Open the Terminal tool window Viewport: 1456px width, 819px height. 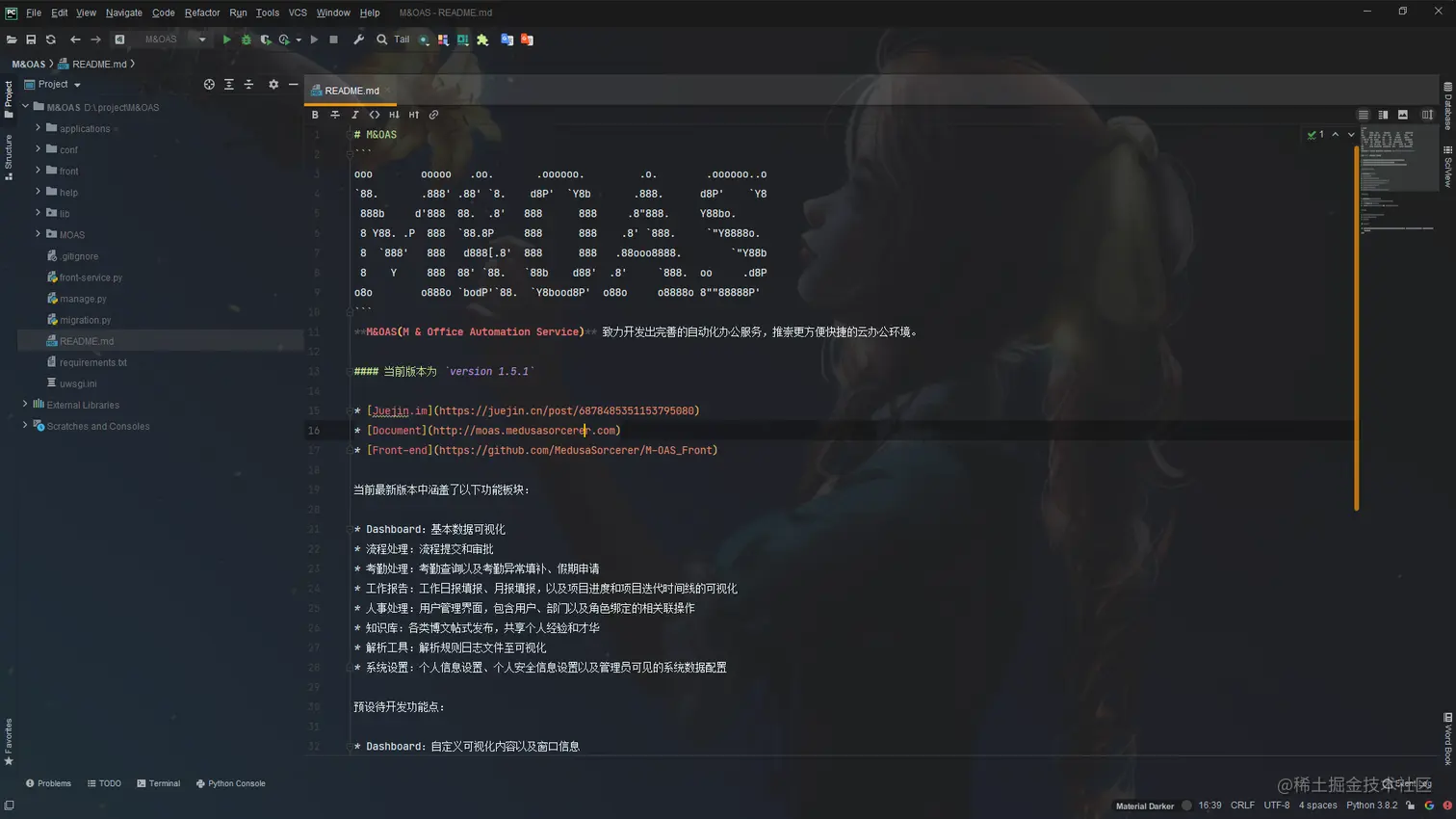[158, 783]
